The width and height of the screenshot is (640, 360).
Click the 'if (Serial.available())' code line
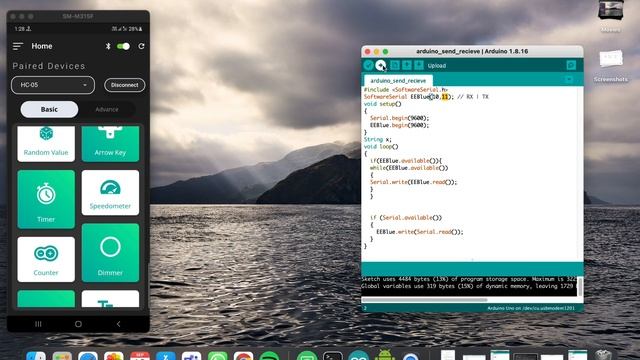406,218
